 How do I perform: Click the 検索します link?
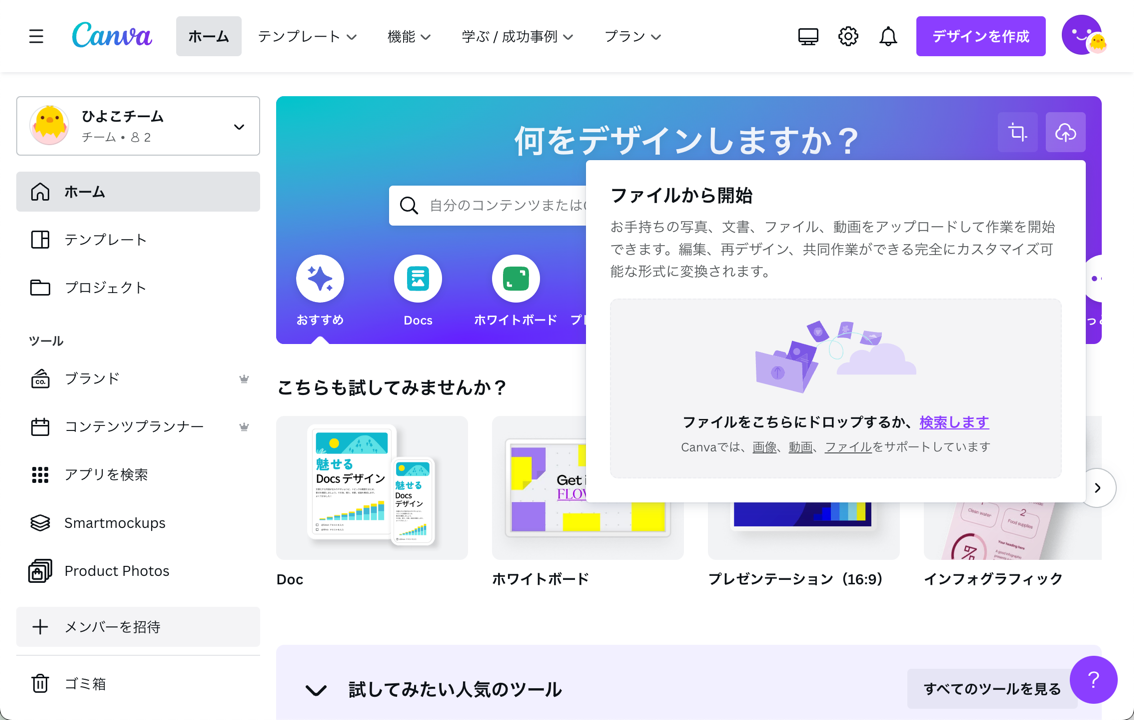pyautogui.click(x=954, y=422)
